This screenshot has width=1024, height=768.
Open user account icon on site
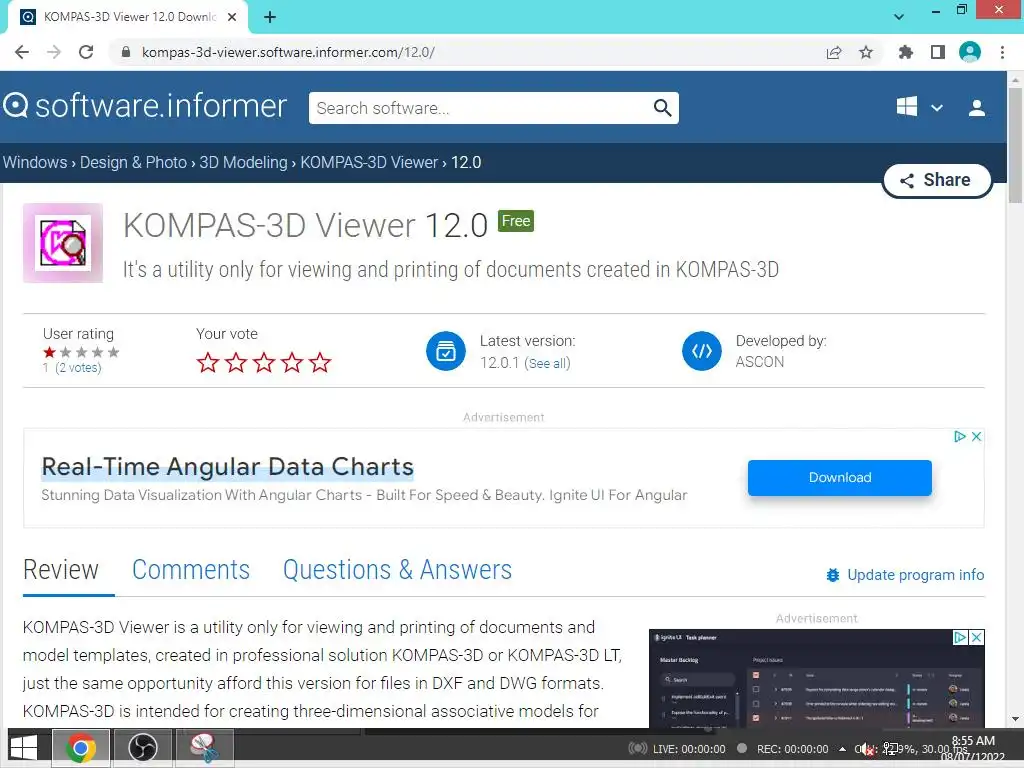point(977,108)
